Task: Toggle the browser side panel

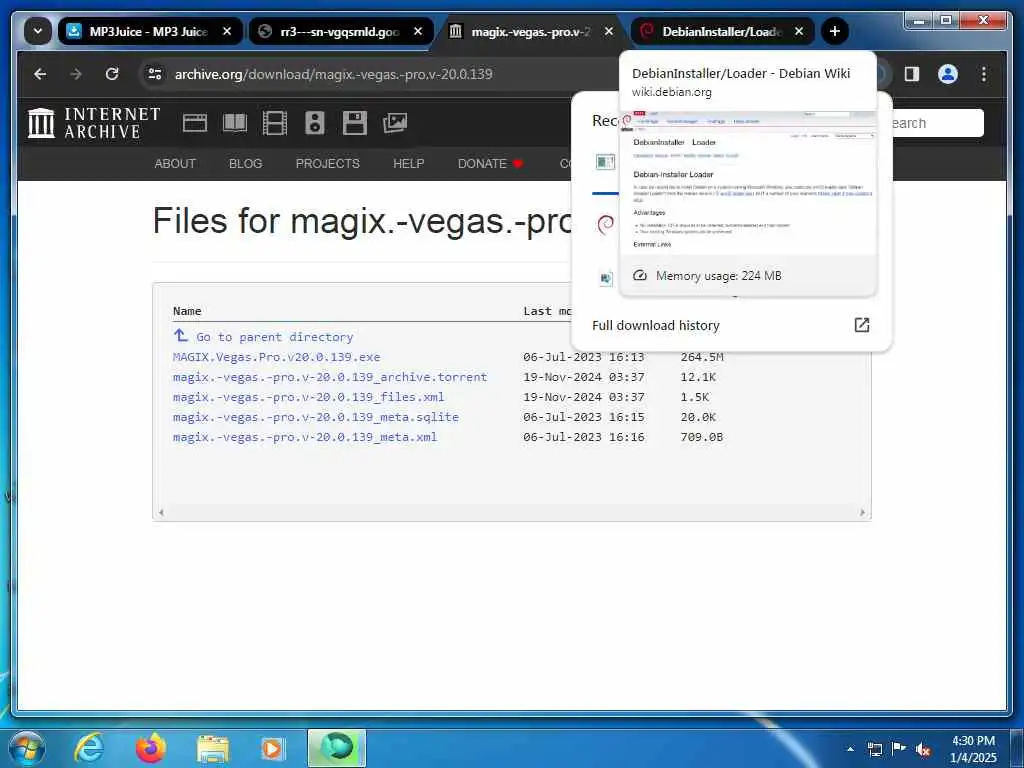Action: [912, 74]
